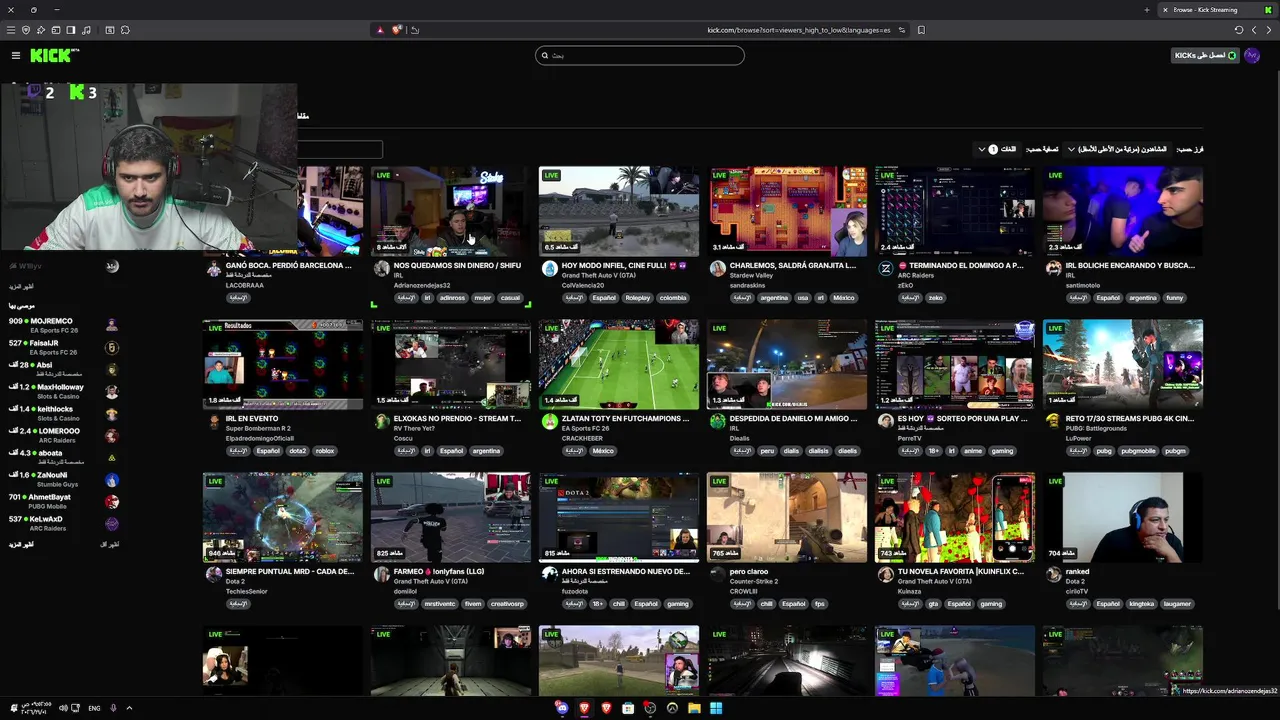Click 'adinross' tag under Adrianozendejas32
1280x720 pixels.
click(x=452, y=298)
